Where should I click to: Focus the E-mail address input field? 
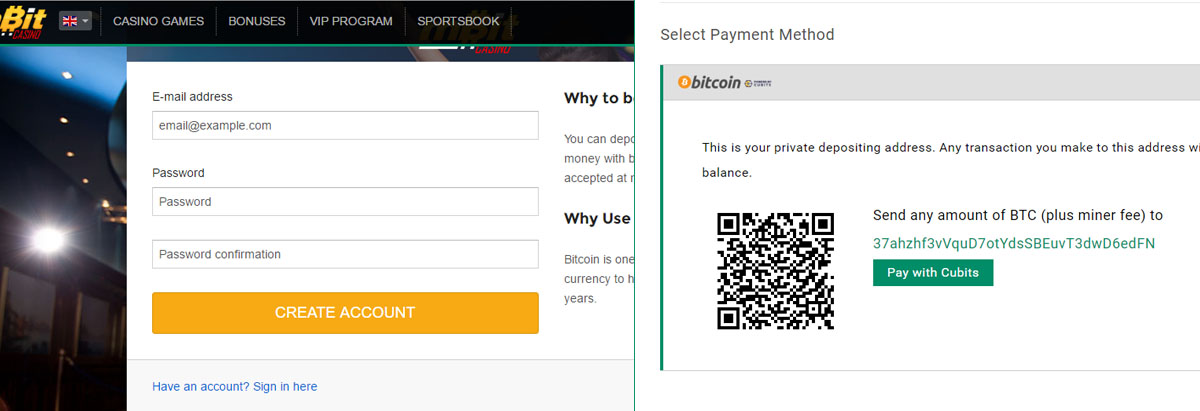(345, 125)
